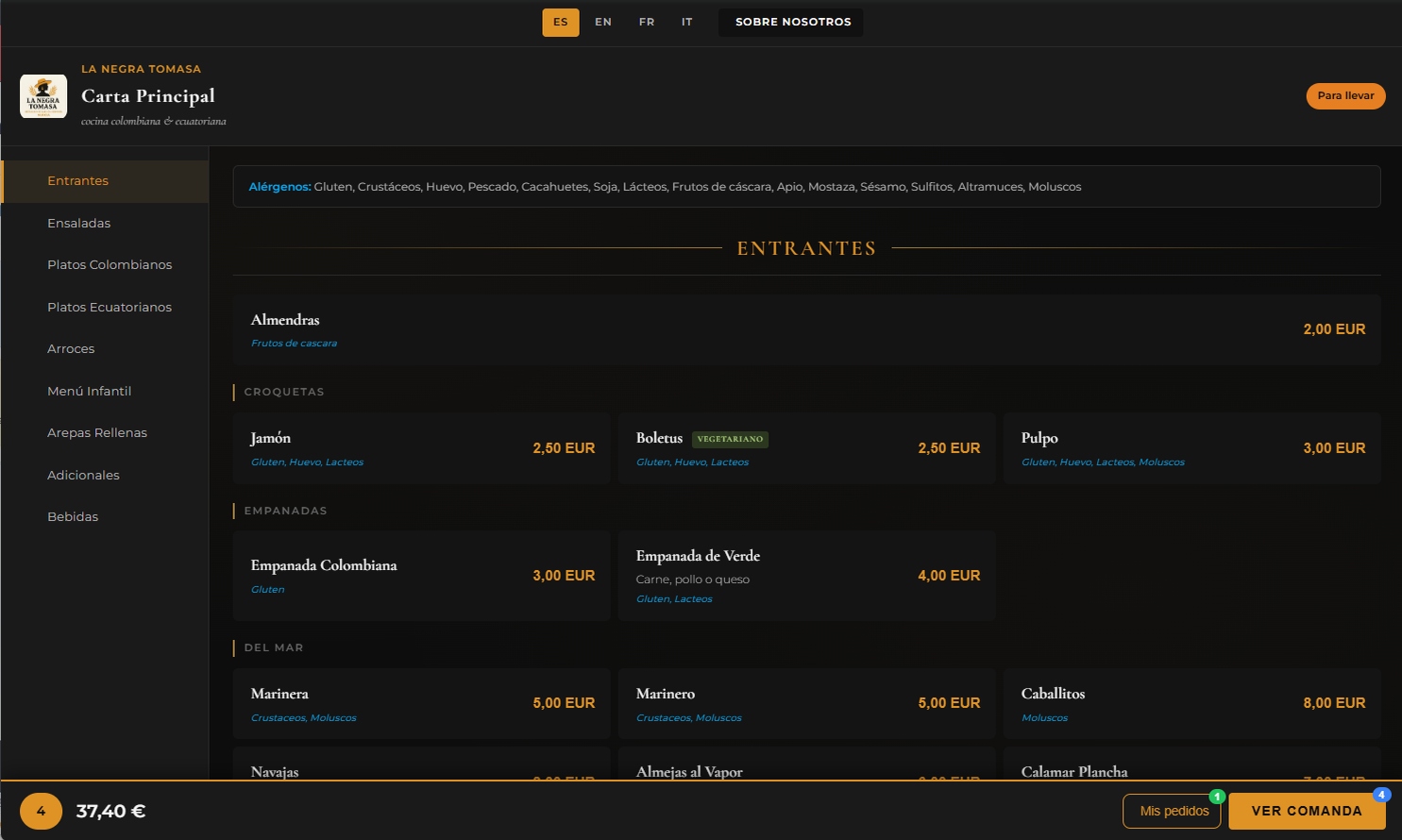Screen dimensions: 1402x840
Task: Open VER COMANDA
Action: [1306, 811]
